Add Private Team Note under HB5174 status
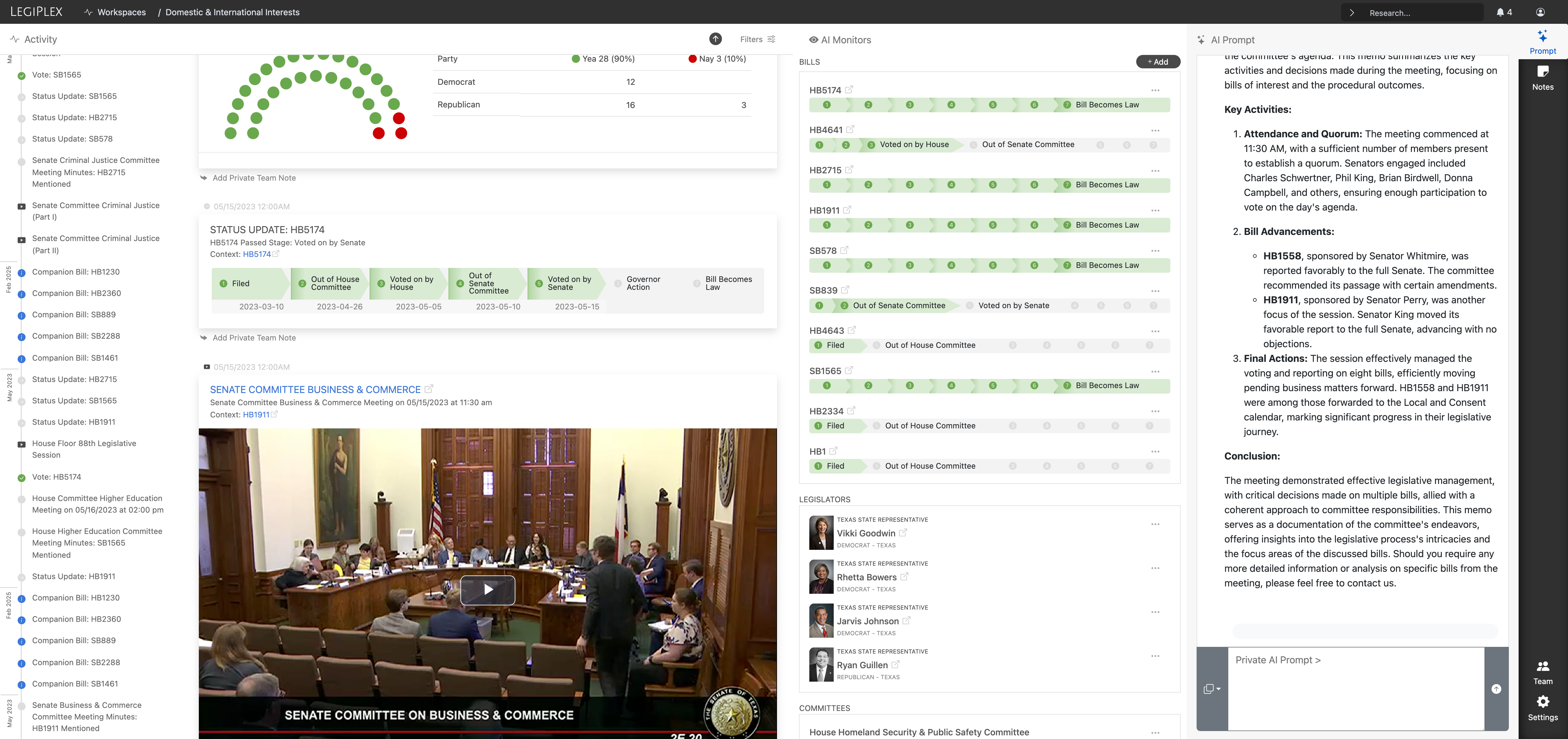 (254, 337)
